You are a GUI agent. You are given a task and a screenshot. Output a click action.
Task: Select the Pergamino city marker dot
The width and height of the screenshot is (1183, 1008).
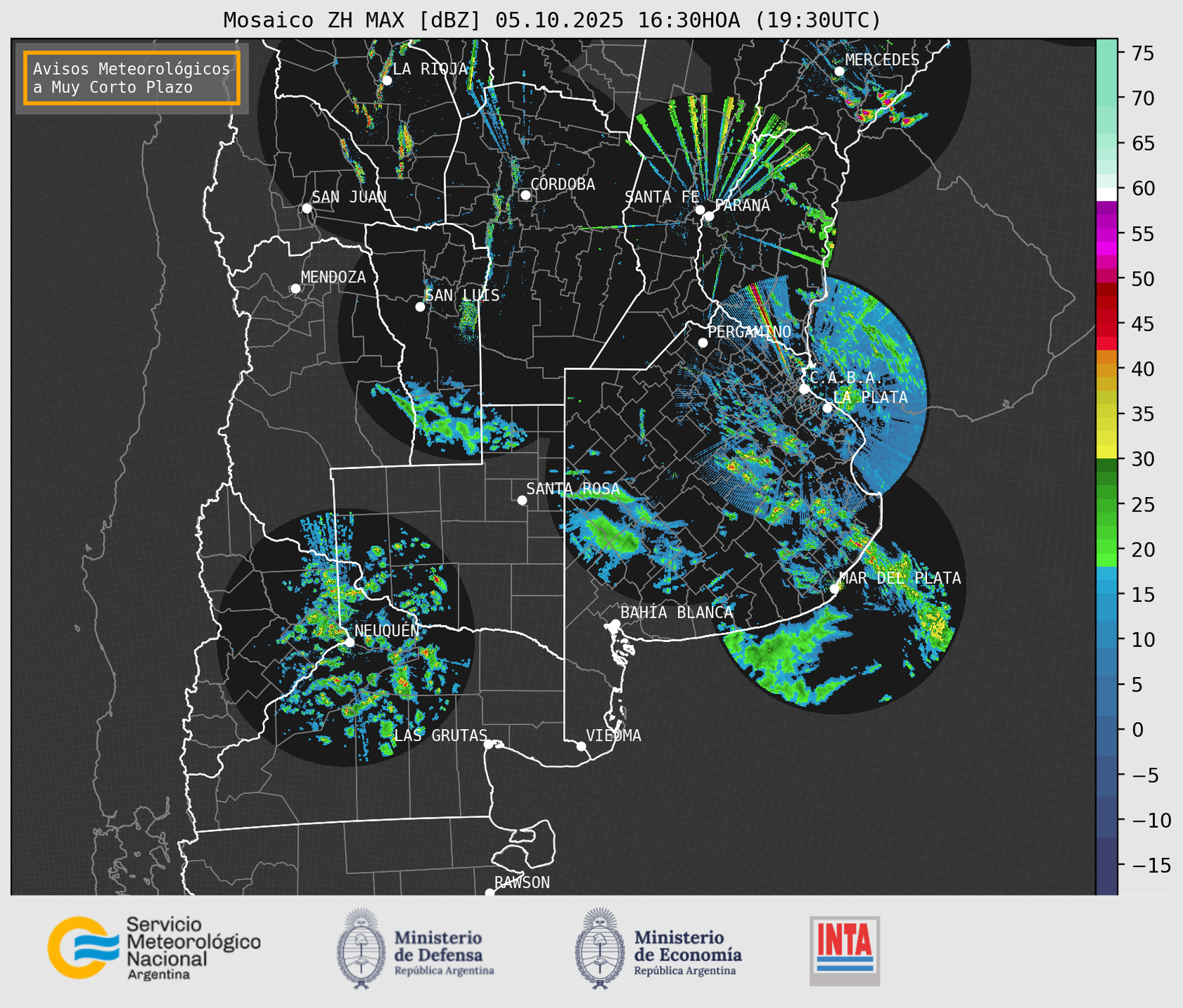tap(703, 343)
